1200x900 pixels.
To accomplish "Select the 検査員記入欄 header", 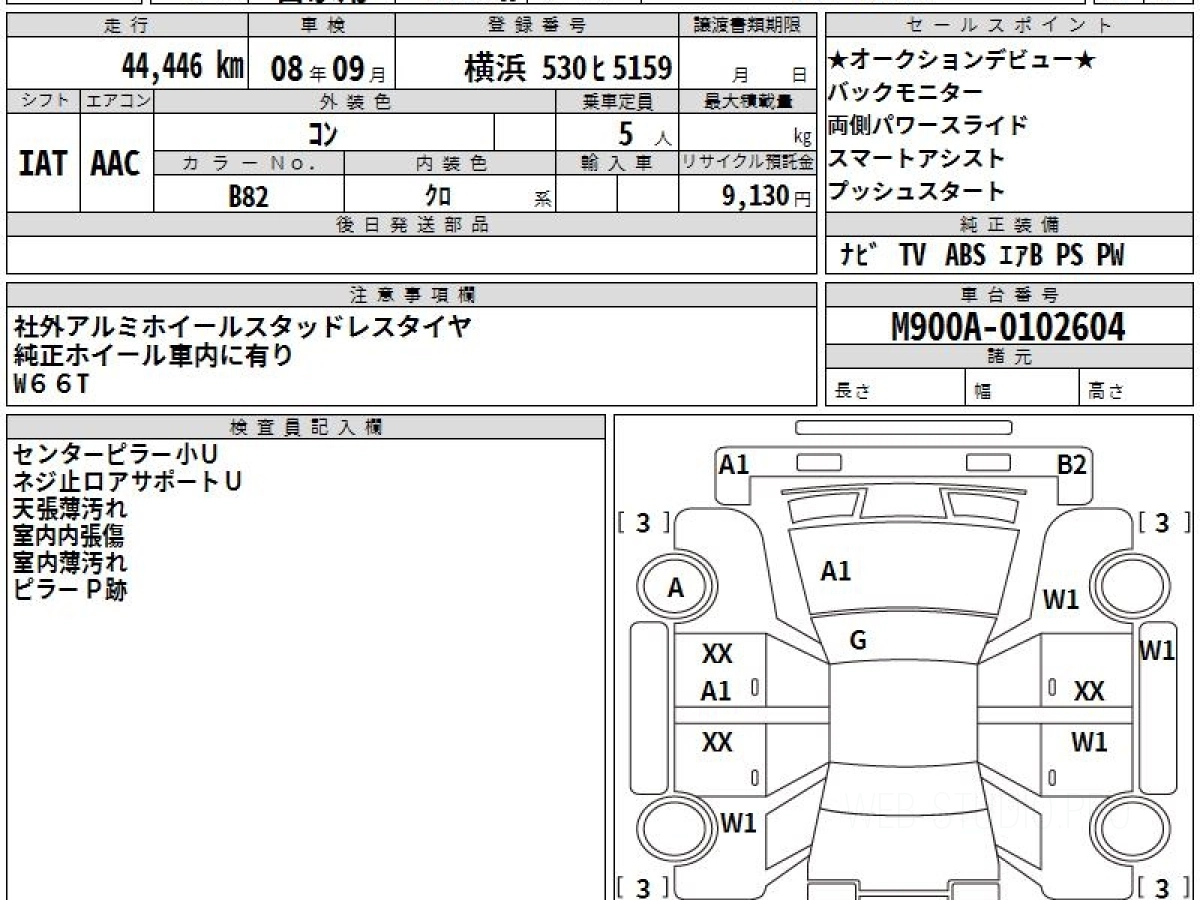I will (306, 427).
